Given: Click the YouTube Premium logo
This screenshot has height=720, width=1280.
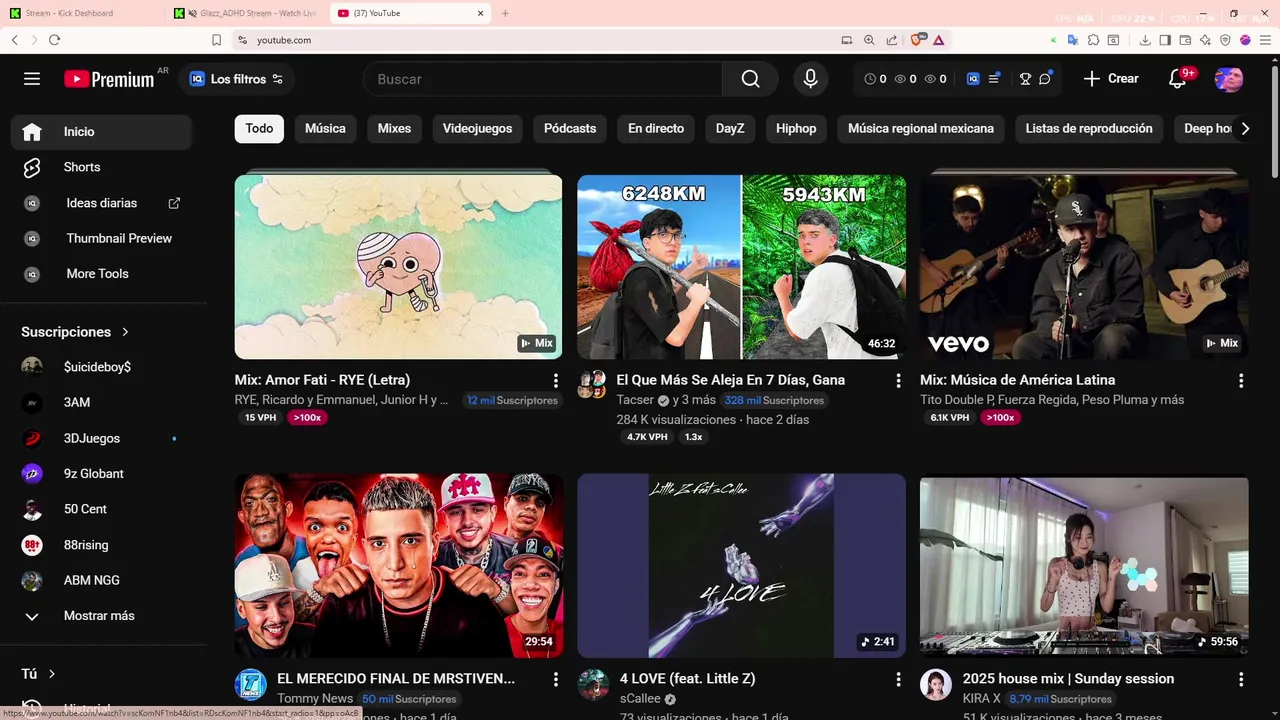Looking at the screenshot, I should [x=109, y=79].
